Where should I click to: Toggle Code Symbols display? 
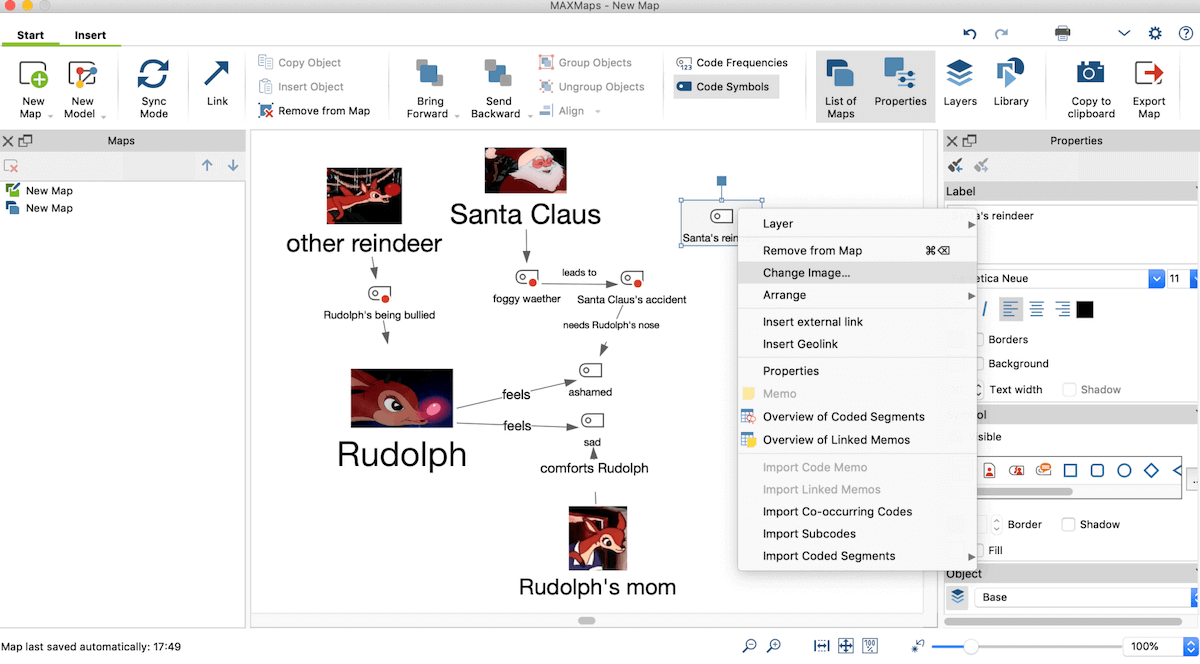725,87
